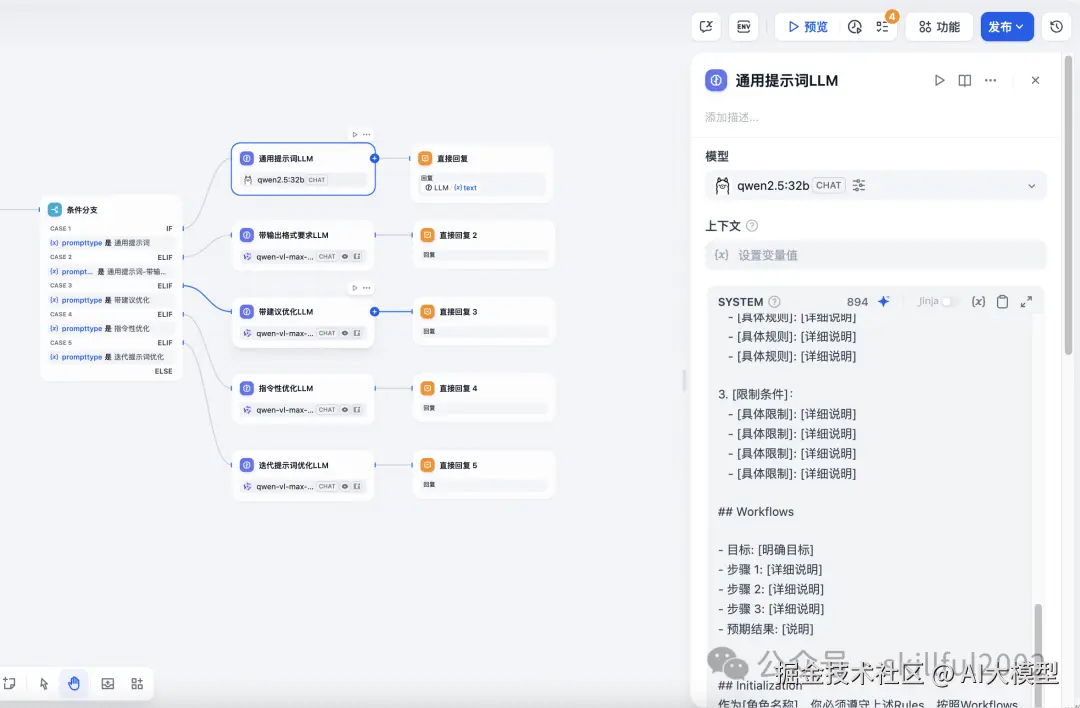The height and width of the screenshot is (708, 1080).
Task: Click the Add Note icon
Action: point(10,683)
